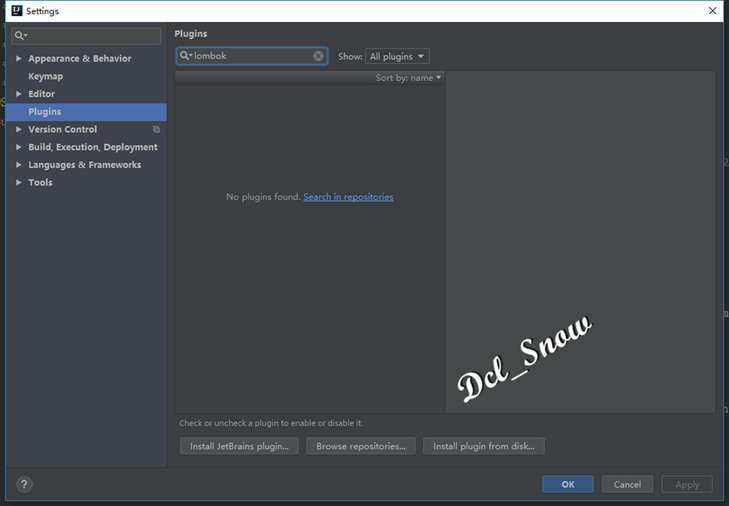Click the Apply button
The width and height of the screenshot is (729, 506).
click(687, 484)
